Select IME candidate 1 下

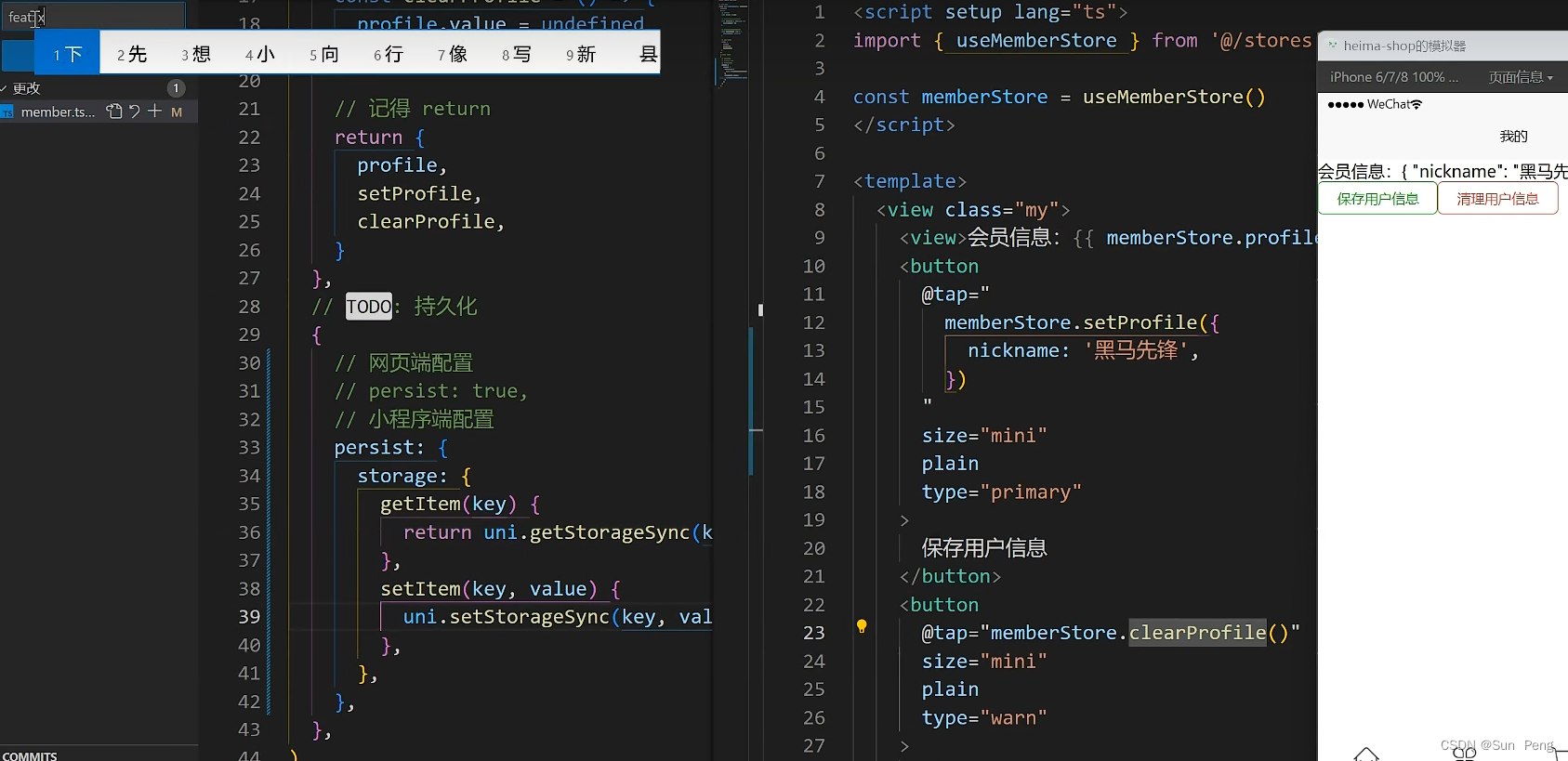[67, 54]
